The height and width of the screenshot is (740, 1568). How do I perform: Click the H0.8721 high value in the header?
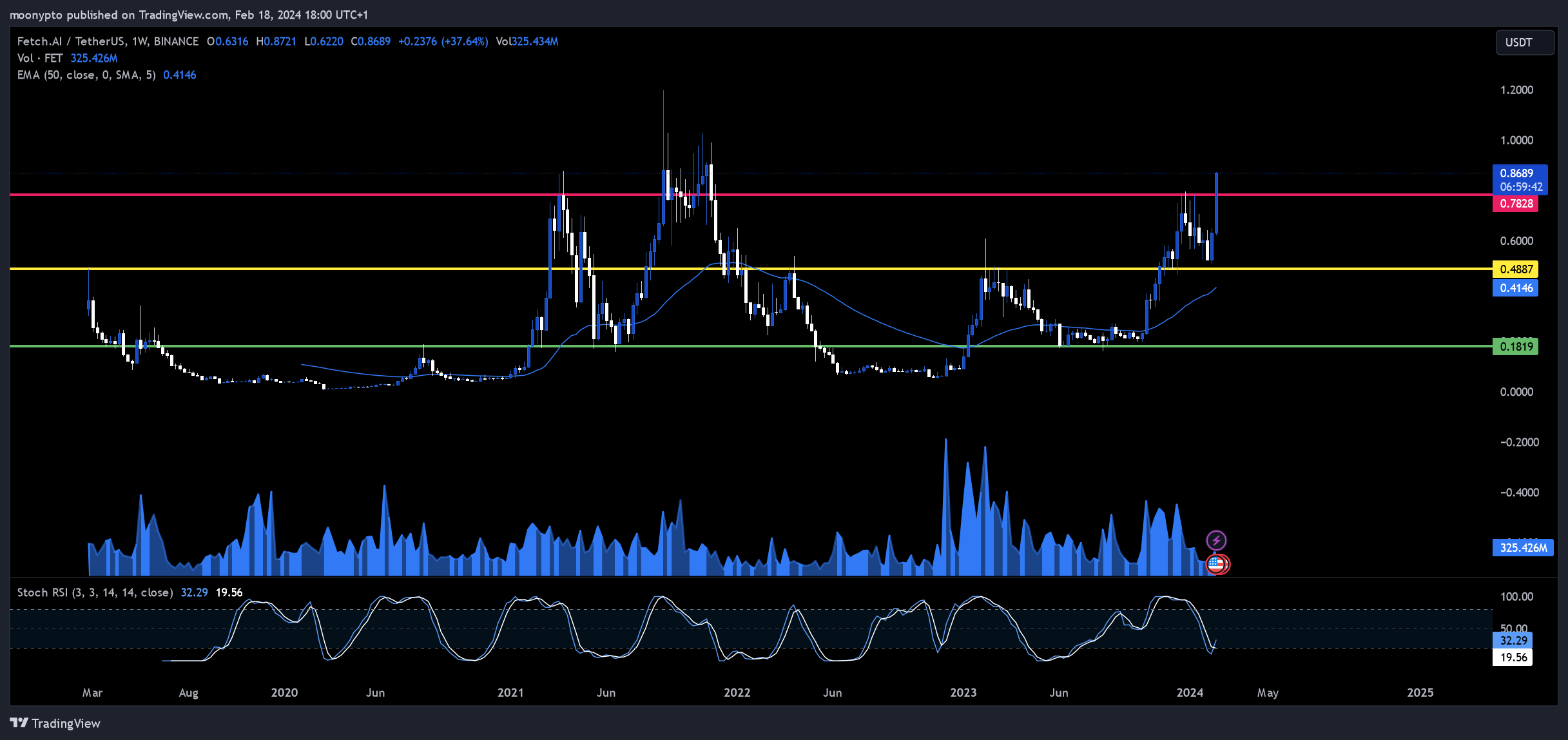click(x=276, y=41)
